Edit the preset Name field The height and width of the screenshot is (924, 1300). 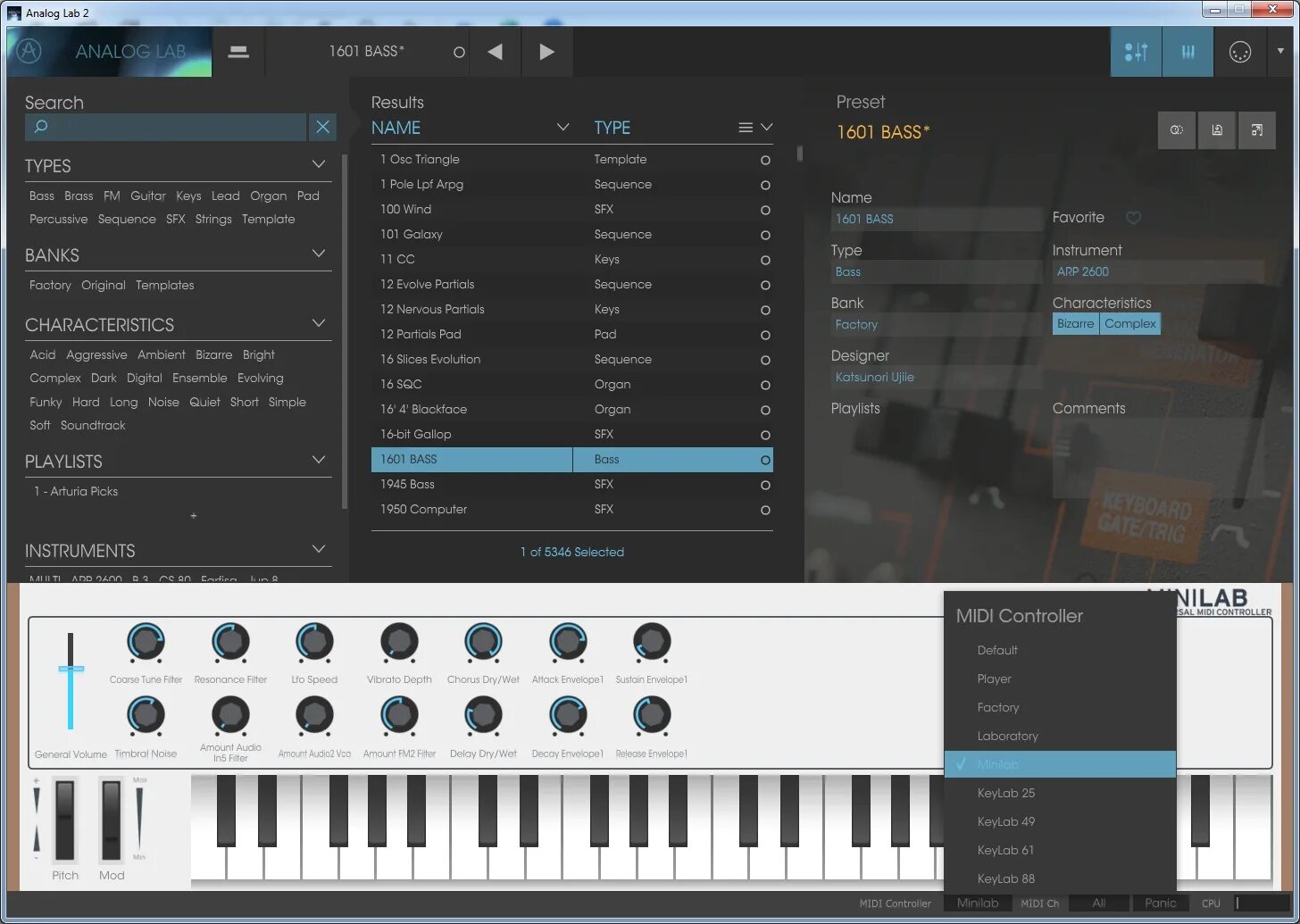click(x=936, y=219)
